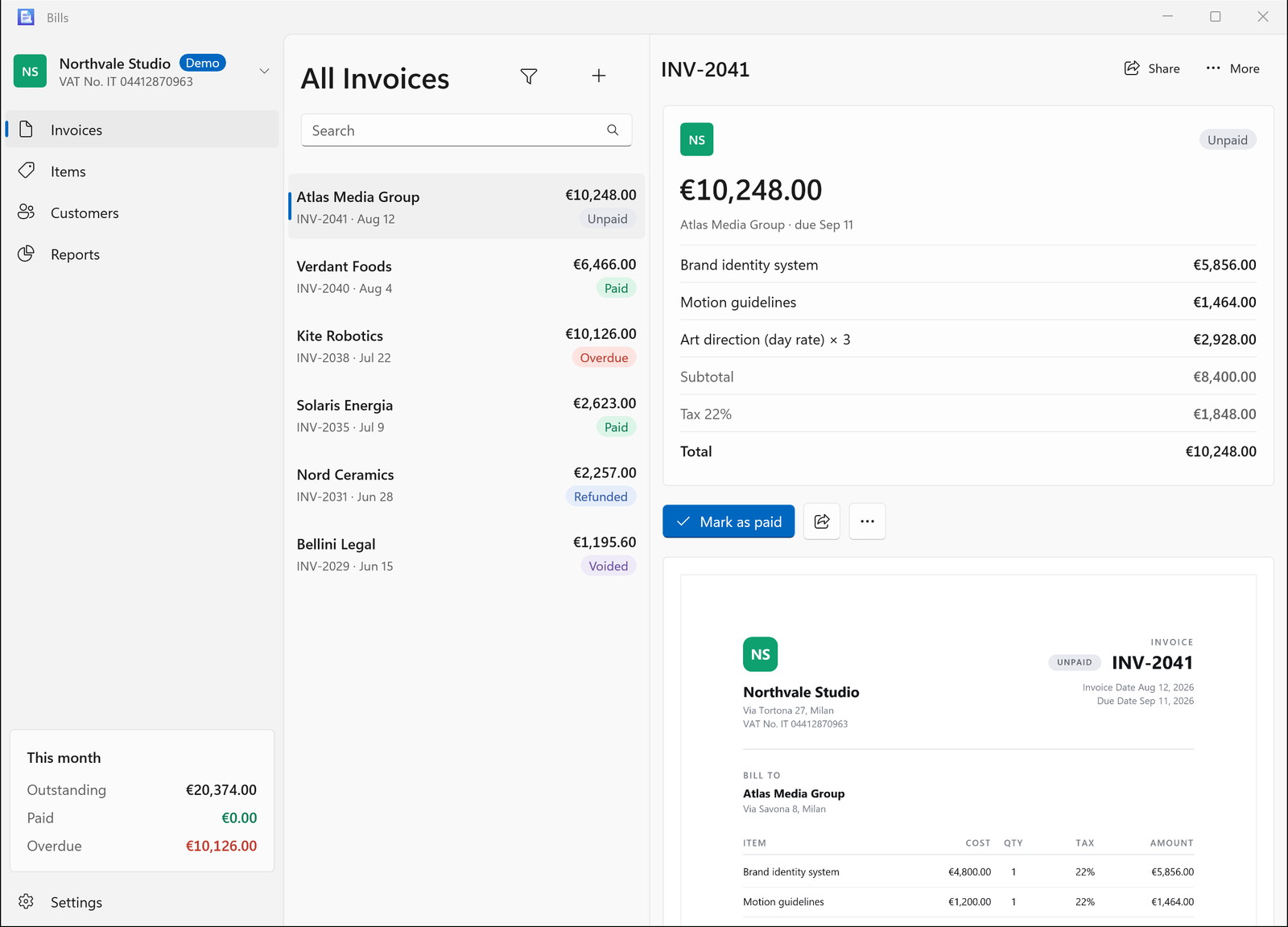Image resolution: width=1288 pixels, height=927 pixels.
Task: Open the Nord Ceramics invoice
Action: pyautogui.click(x=466, y=484)
